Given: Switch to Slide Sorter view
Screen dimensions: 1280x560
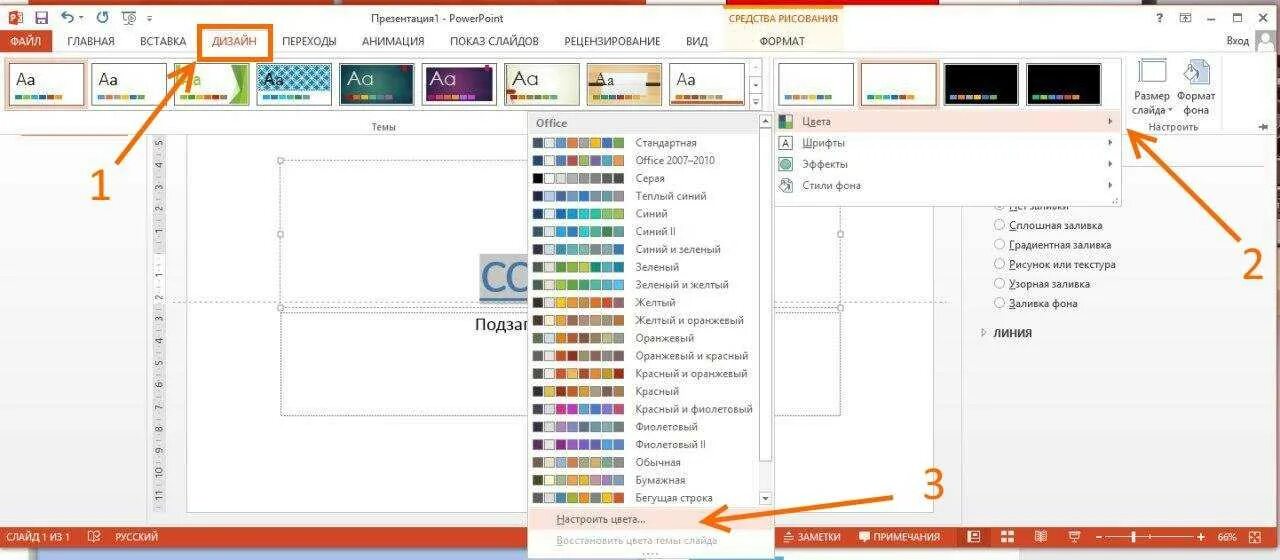Looking at the screenshot, I should point(1007,537).
